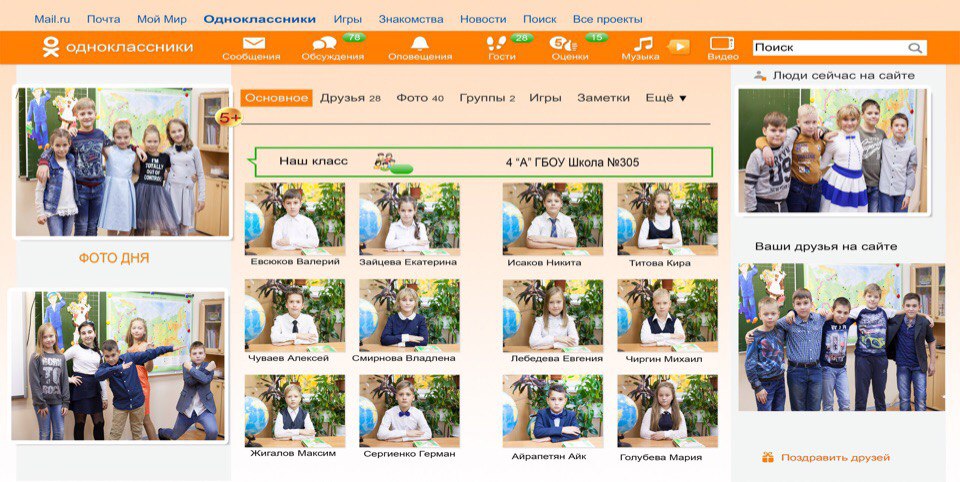
Task: Open Титова Кира's portrait
Action: click(x=667, y=219)
